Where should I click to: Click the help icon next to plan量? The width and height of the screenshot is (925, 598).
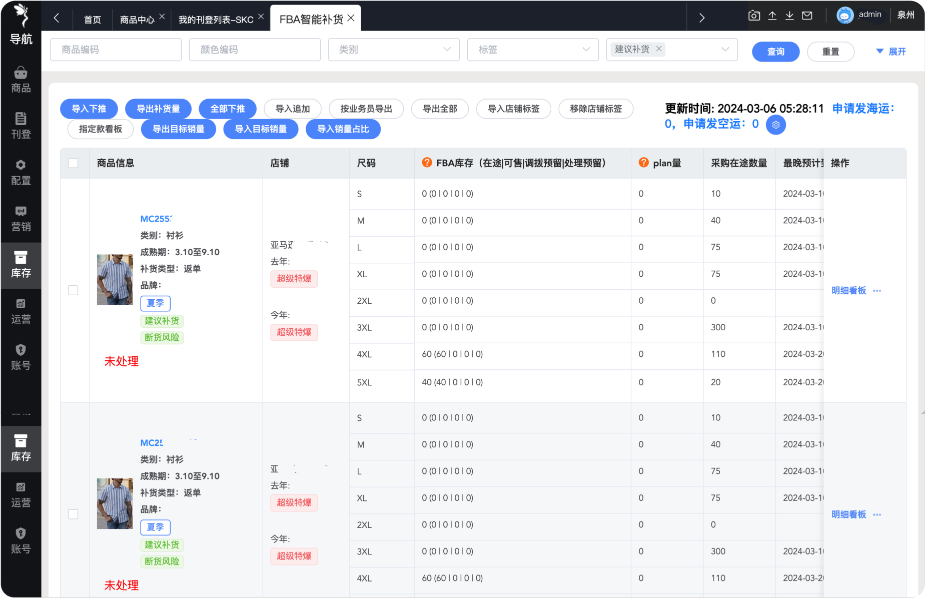point(644,163)
